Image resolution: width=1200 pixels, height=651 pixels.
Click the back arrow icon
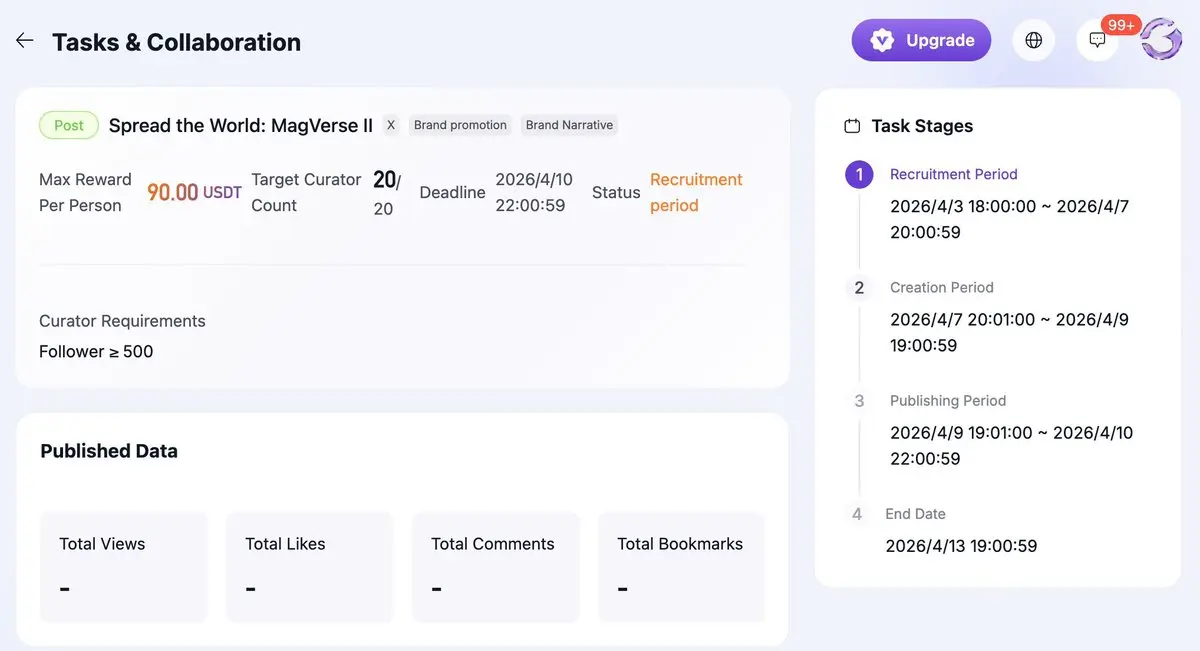click(x=25, y=41)
